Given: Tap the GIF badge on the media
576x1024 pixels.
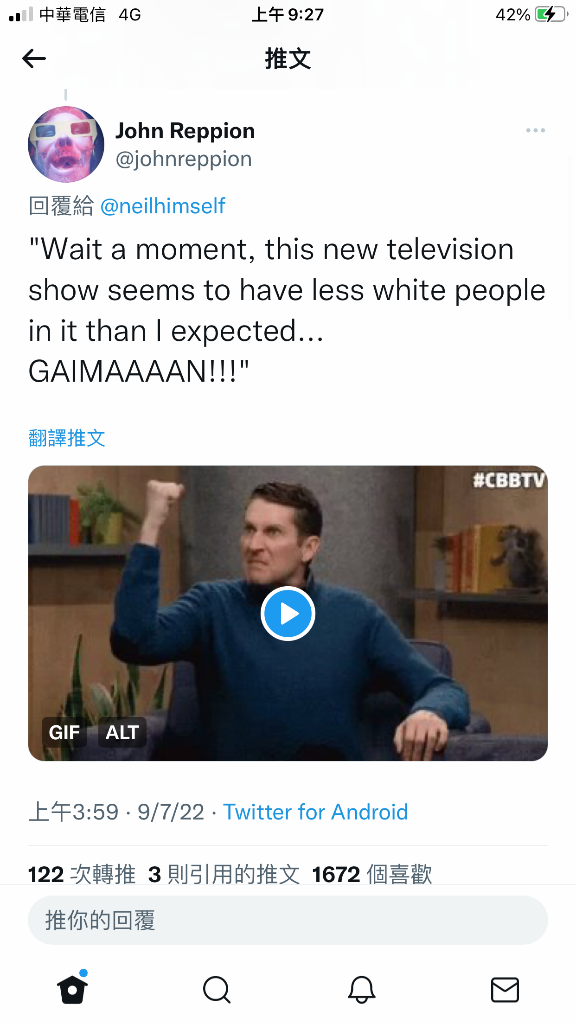Looking at the screenshot, I should tap(64, 732).
